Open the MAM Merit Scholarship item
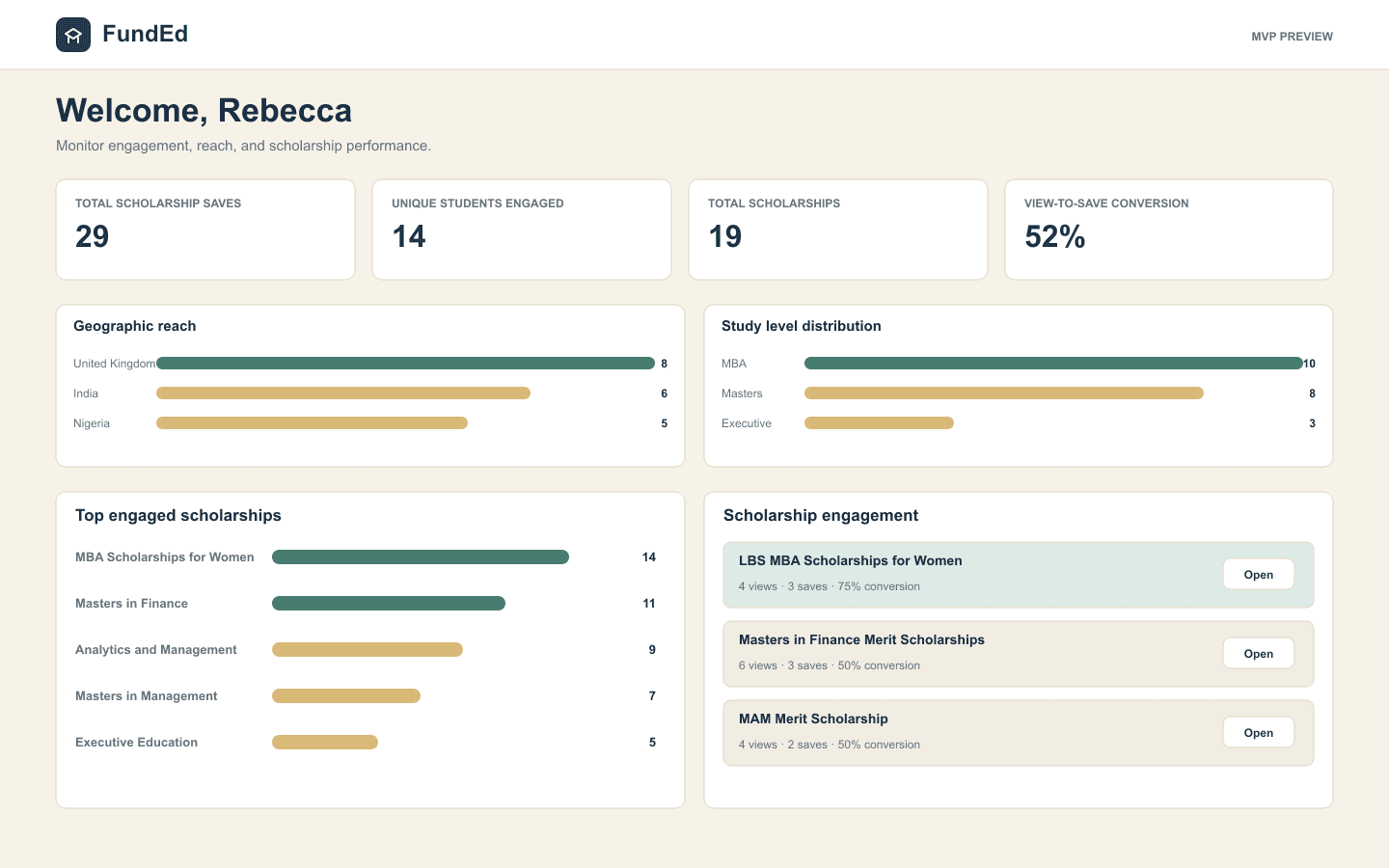Screen dimensions: 1389x868 (x=1259, y=733)
